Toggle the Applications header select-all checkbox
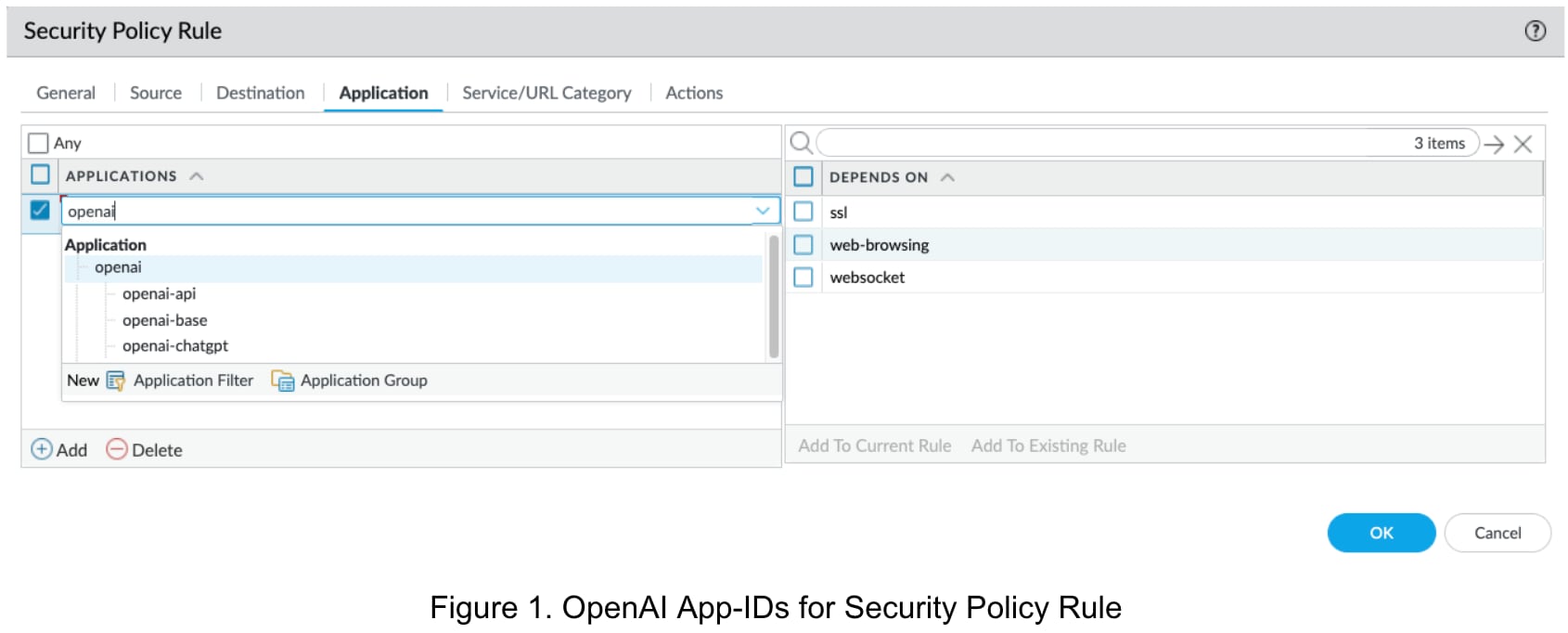1568x633 pixels. click(x=40, y=174)
